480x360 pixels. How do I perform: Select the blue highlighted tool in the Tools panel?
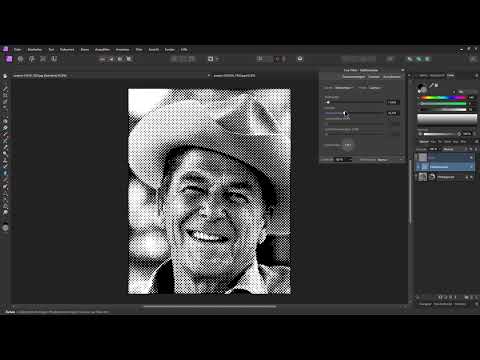coord(5,173)
